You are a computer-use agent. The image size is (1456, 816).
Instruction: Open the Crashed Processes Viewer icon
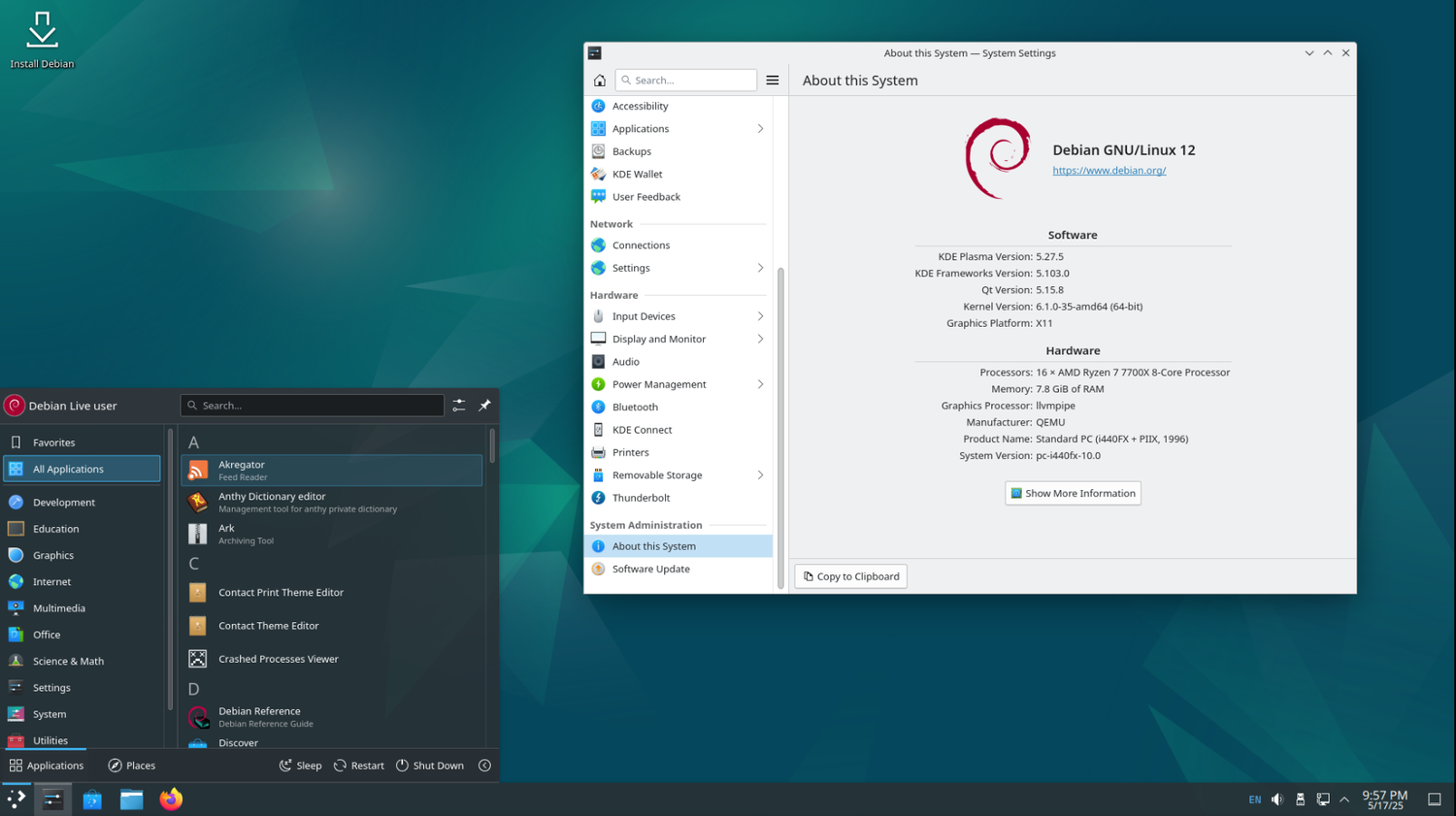198,659
